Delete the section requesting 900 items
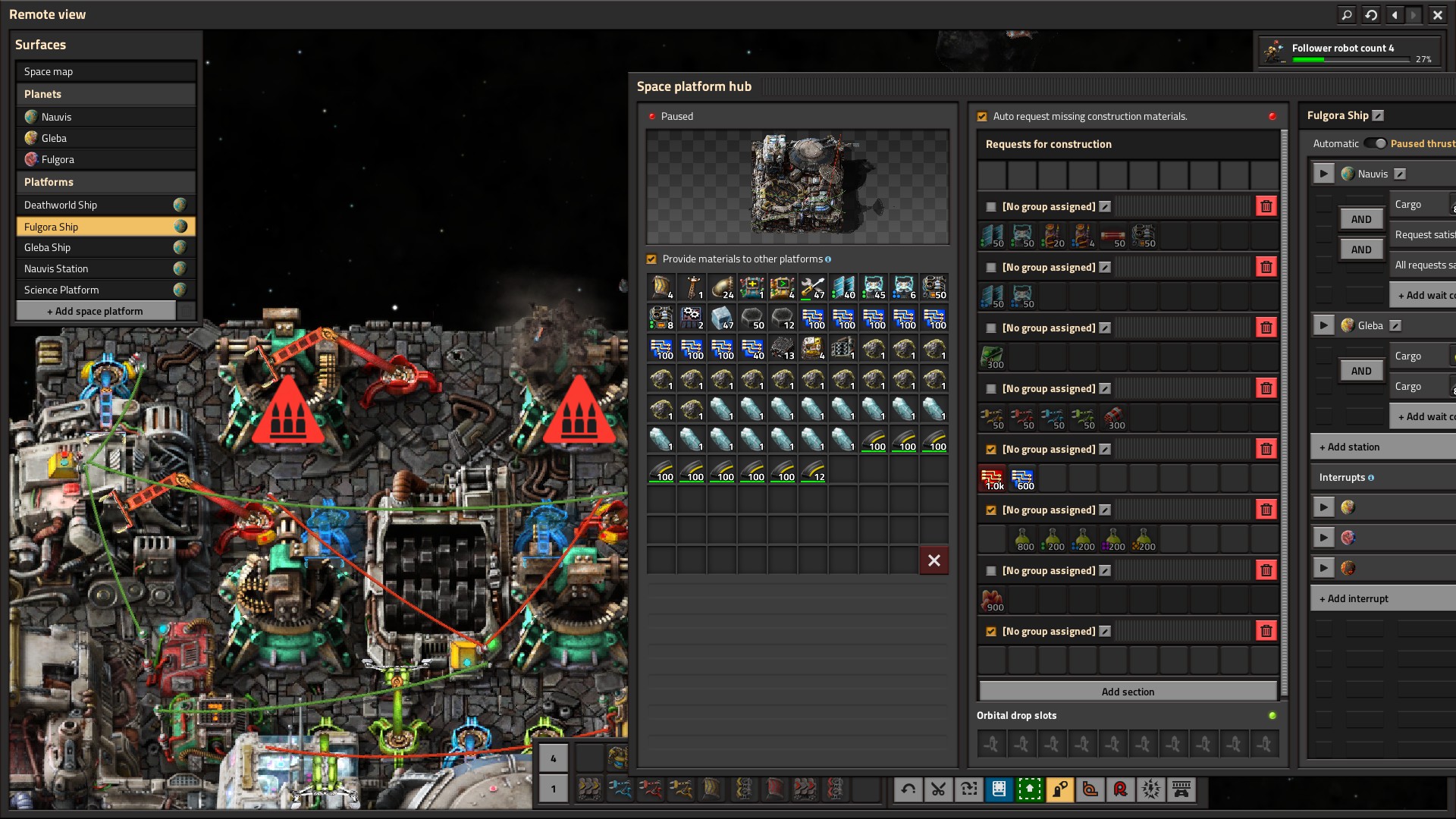The image size is (1456, 819). [x=1266, y=570]
